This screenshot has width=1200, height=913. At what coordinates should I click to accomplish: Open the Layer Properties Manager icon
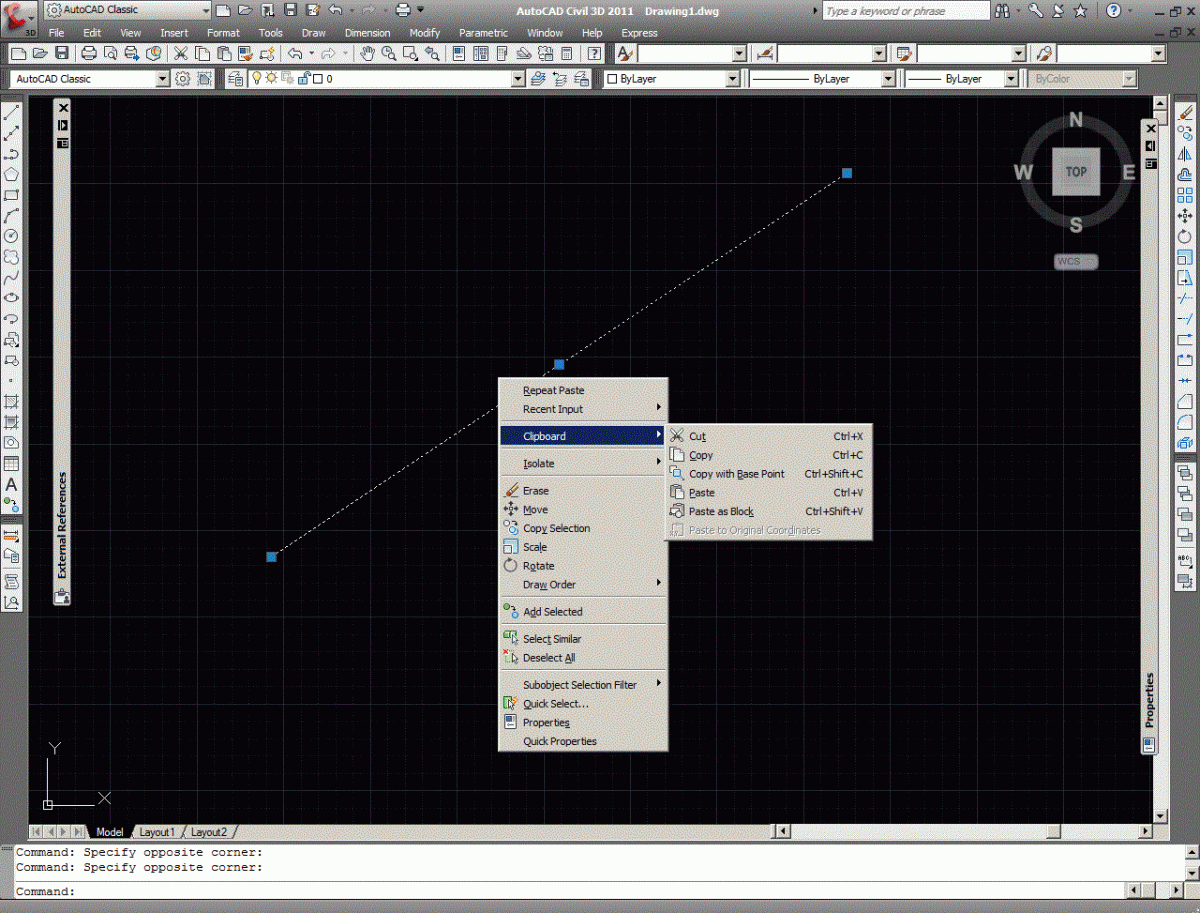point(236,78)
